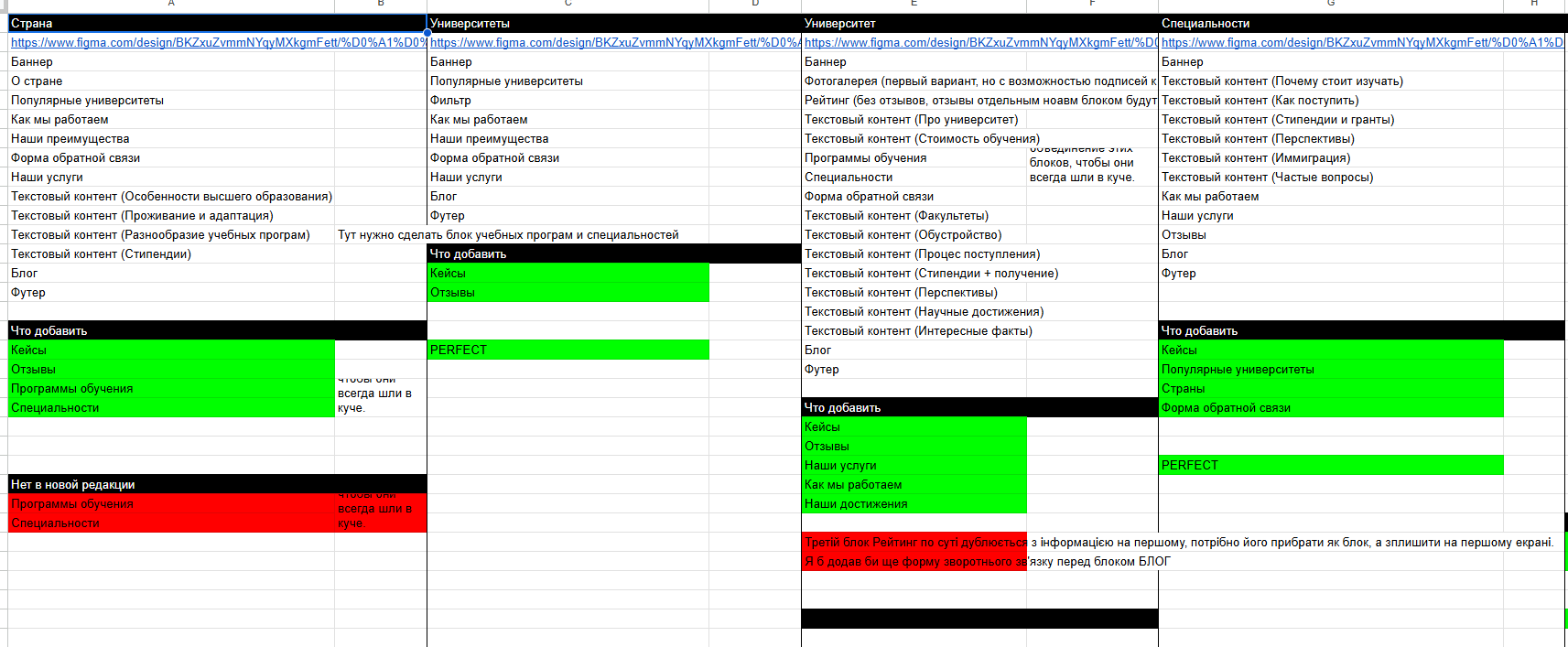Viewport: 1568px width, 647px height.
Task: Click the "Фотогалерея (первый вариант" cell
Action: [x=979, y=81]
